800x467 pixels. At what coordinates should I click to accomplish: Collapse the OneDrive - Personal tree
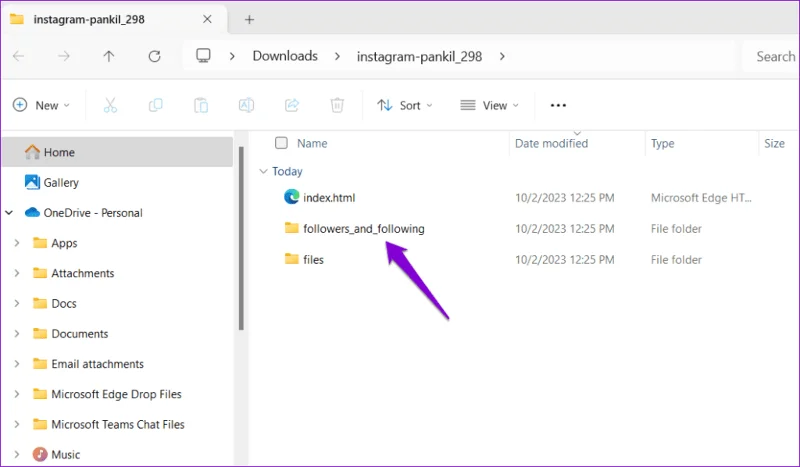pos(9,212)
